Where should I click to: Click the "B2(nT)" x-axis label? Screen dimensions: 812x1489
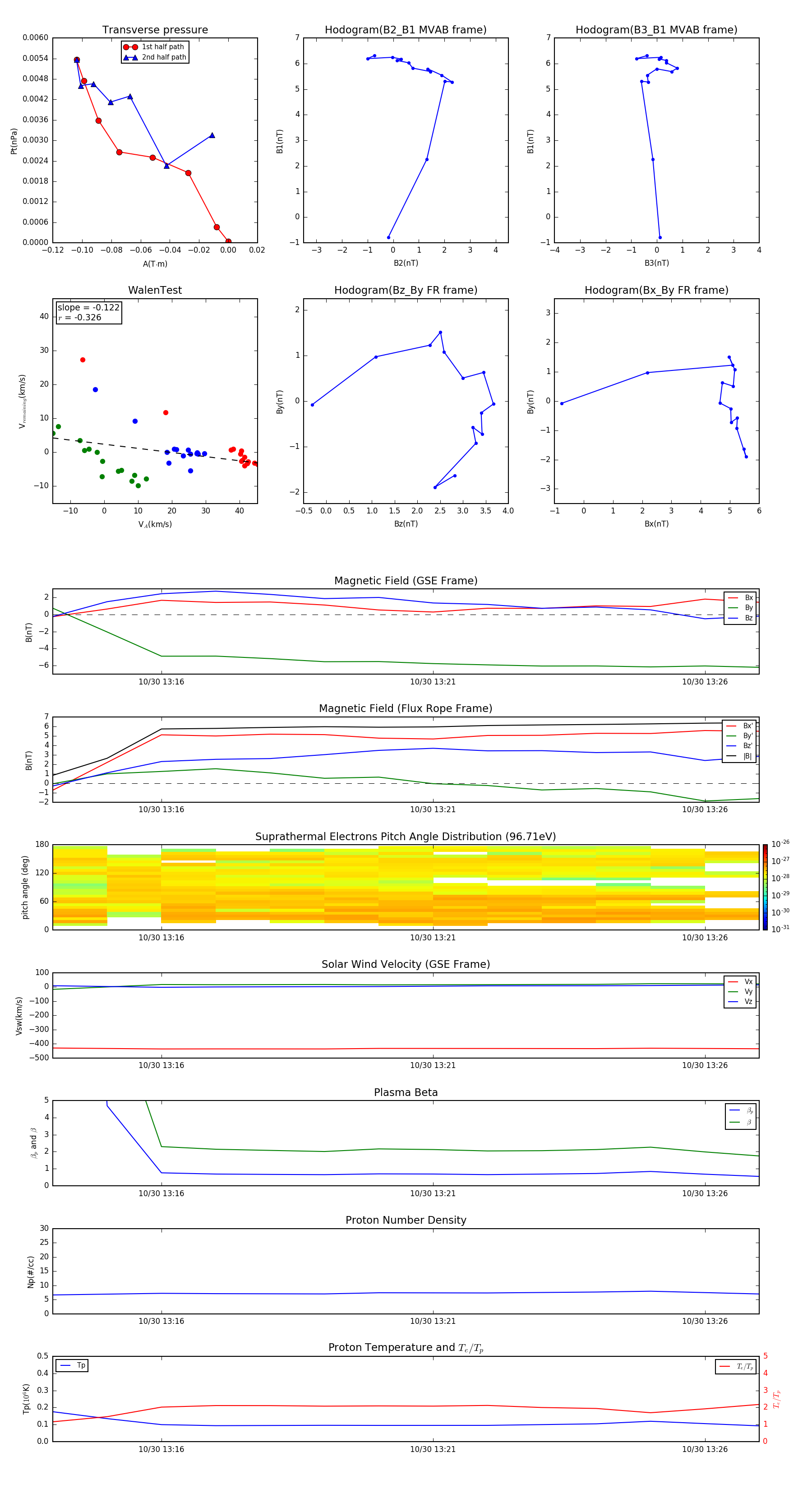click(x=406, y=263)
